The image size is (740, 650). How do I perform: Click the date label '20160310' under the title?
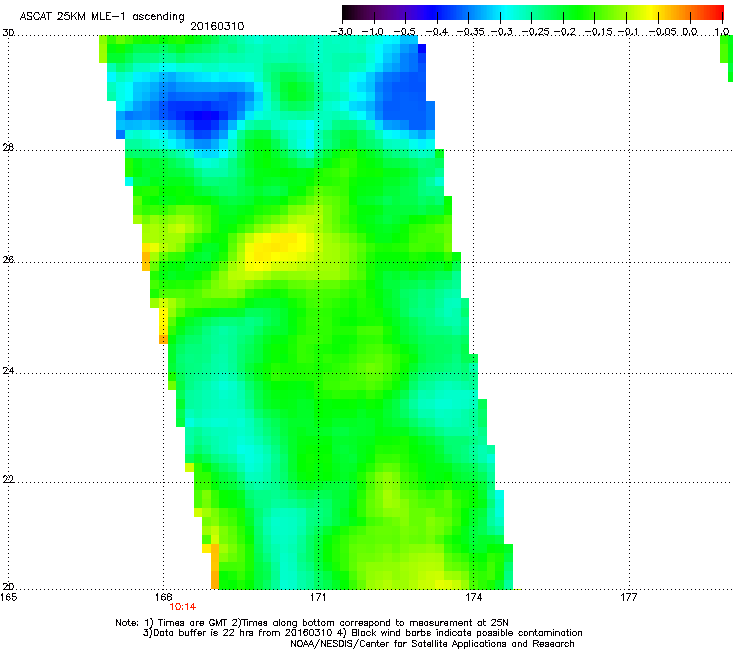click(x=217, y=26)
